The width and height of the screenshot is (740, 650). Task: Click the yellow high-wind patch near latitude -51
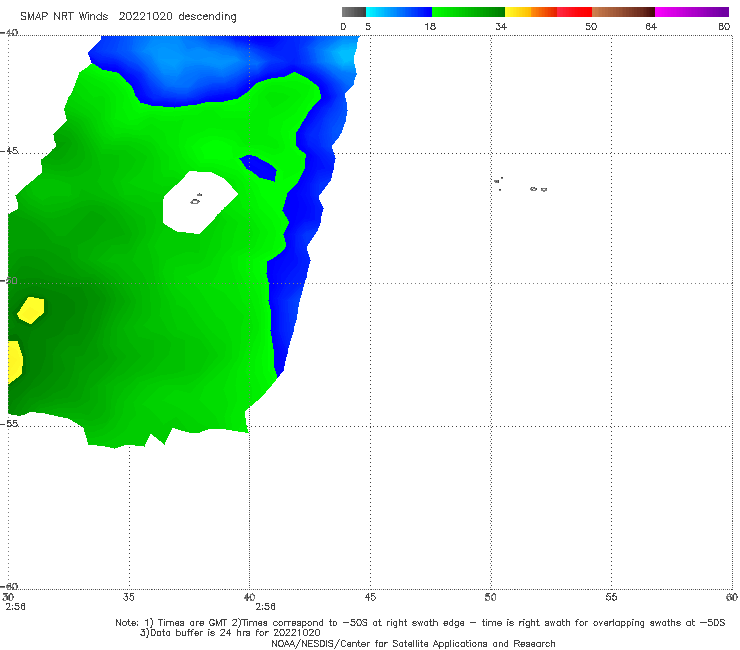[31, 310]
